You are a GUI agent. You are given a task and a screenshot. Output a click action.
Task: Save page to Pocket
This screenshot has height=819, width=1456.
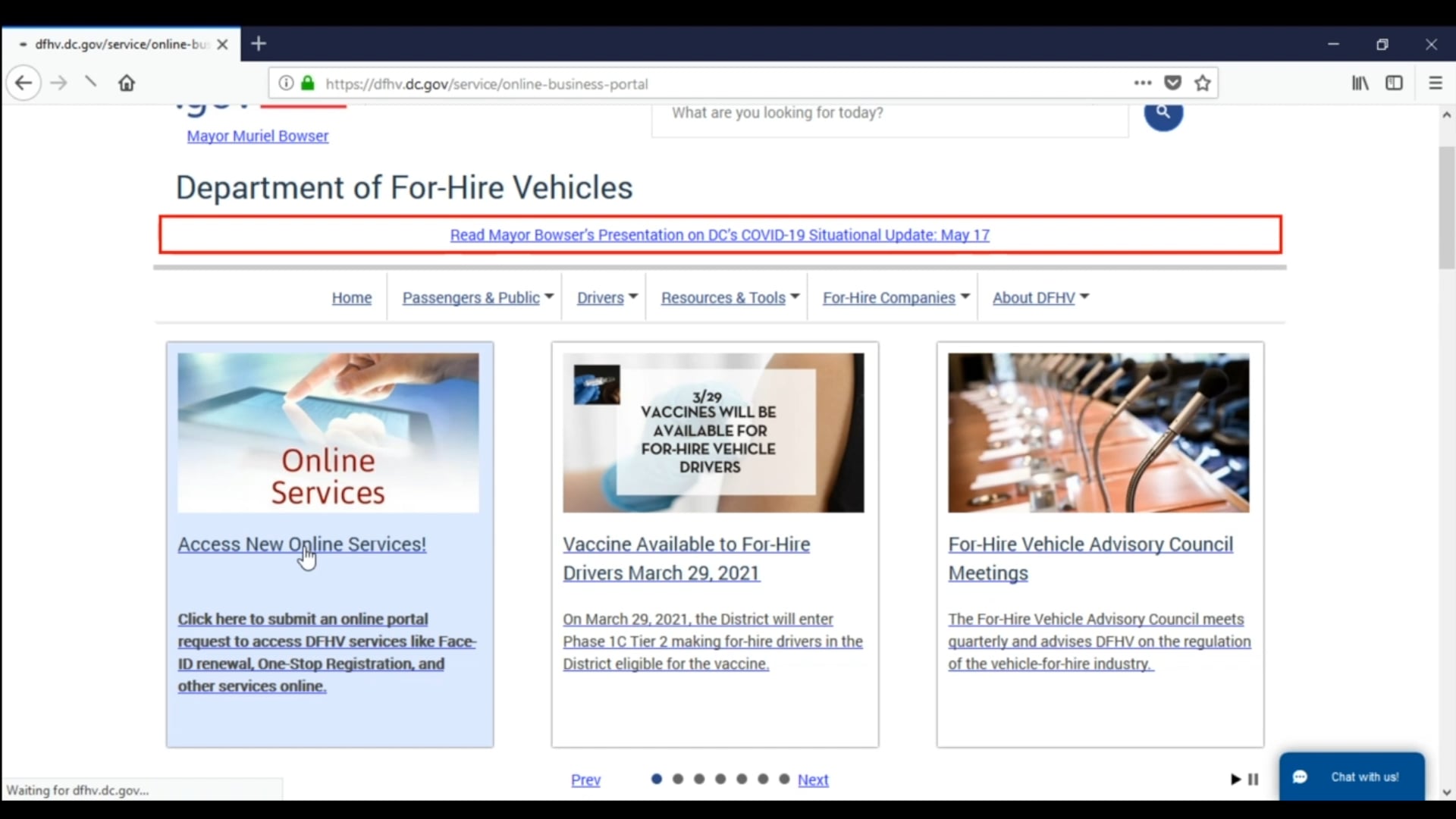click(x=1172, y=83)
